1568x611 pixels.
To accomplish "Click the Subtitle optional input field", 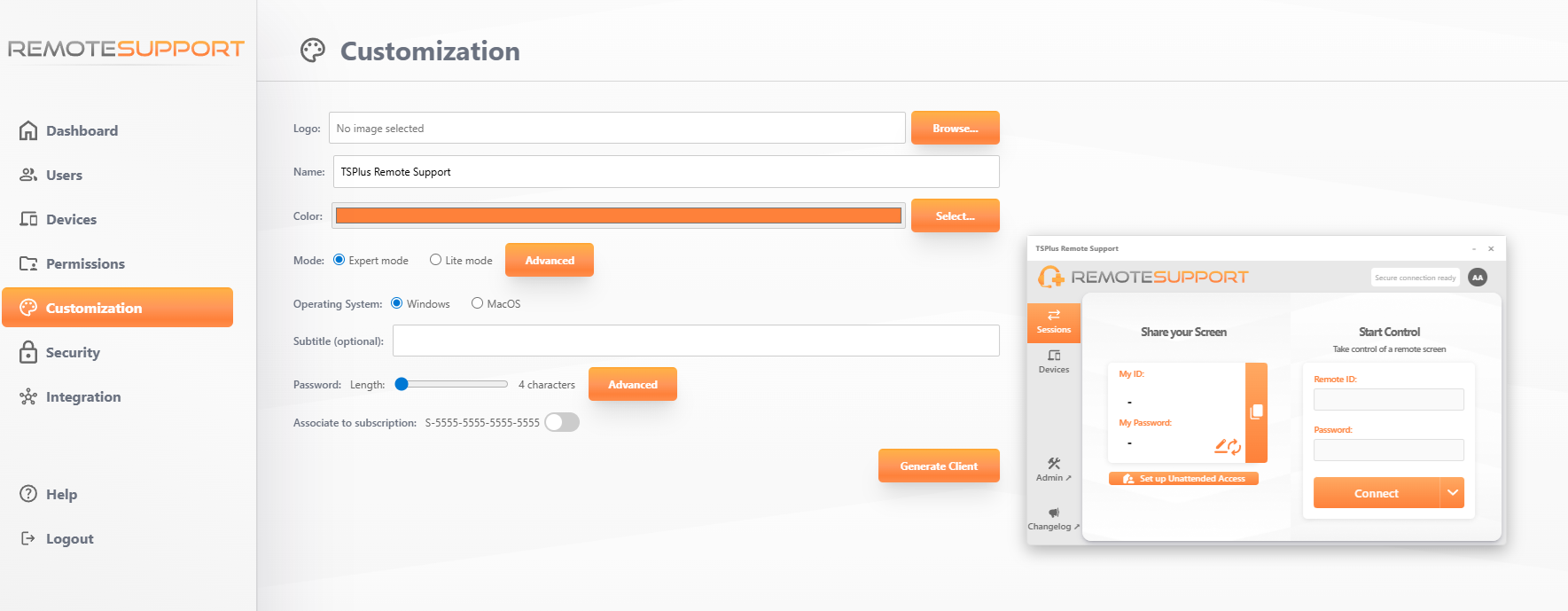I will tap(696, 341).
